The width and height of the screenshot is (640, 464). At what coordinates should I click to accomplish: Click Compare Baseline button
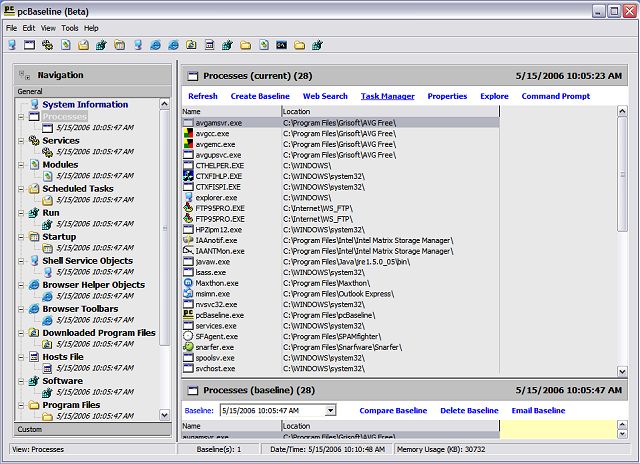(x=391, y=410)
